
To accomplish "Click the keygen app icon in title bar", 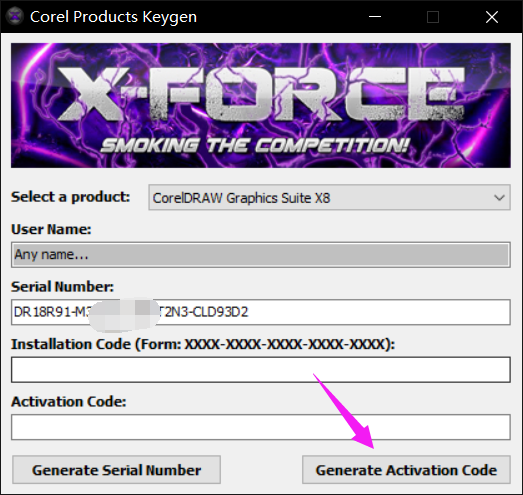I will (x=15, y=16).
